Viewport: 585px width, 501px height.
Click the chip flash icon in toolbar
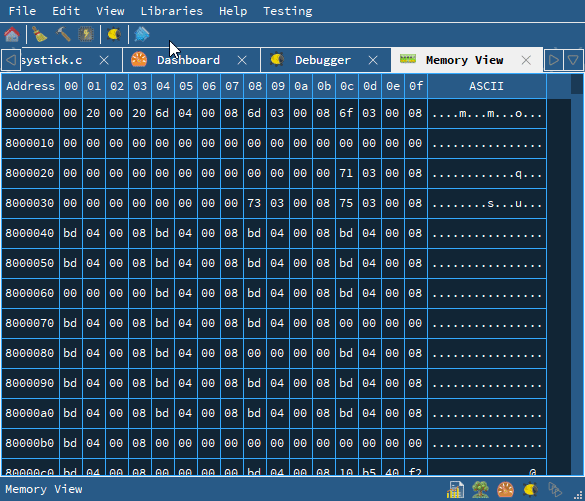coord(86,34)
